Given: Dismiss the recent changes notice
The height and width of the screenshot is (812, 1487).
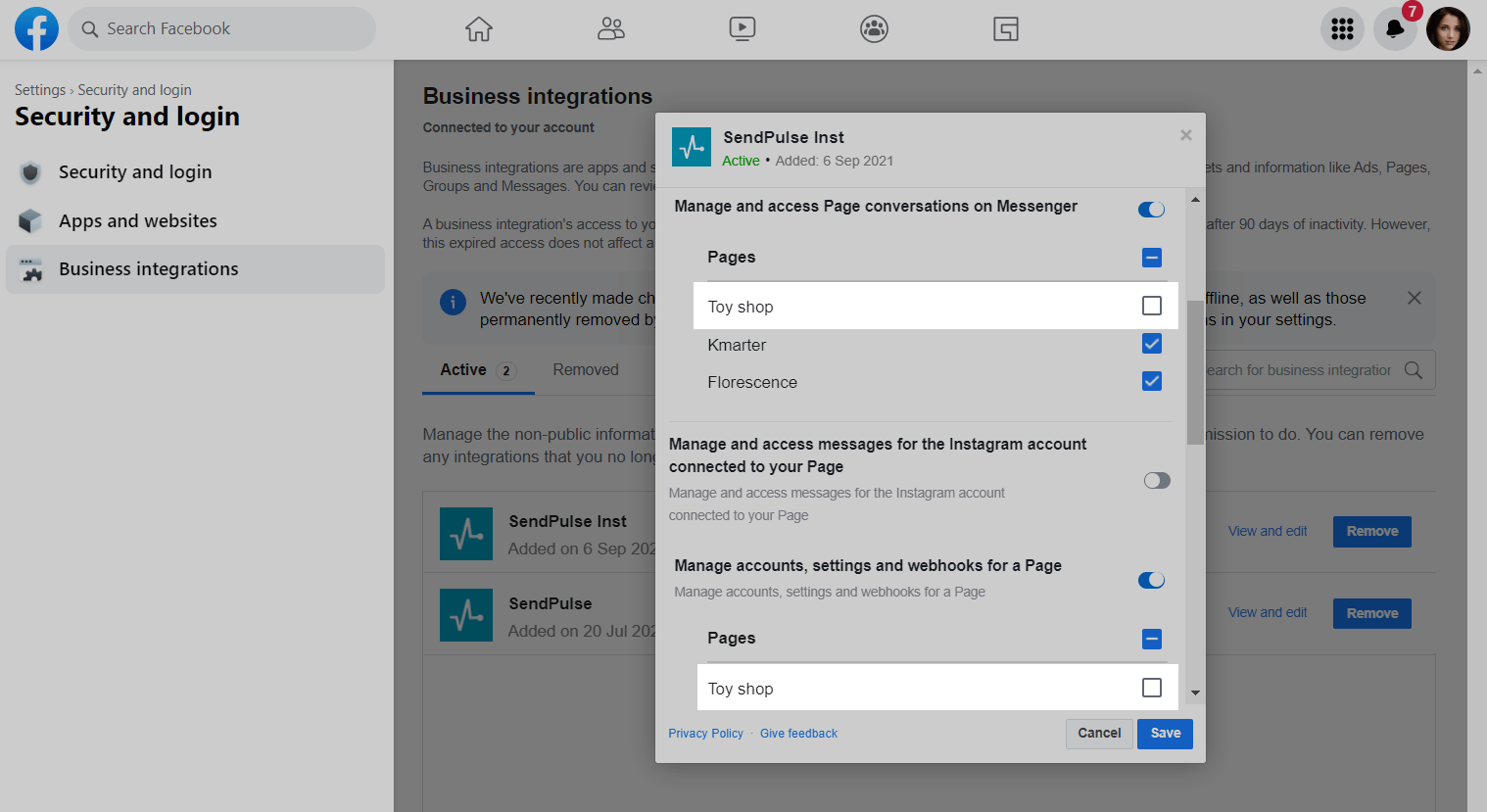Looking at the screenshot, I should [1415, 298].
